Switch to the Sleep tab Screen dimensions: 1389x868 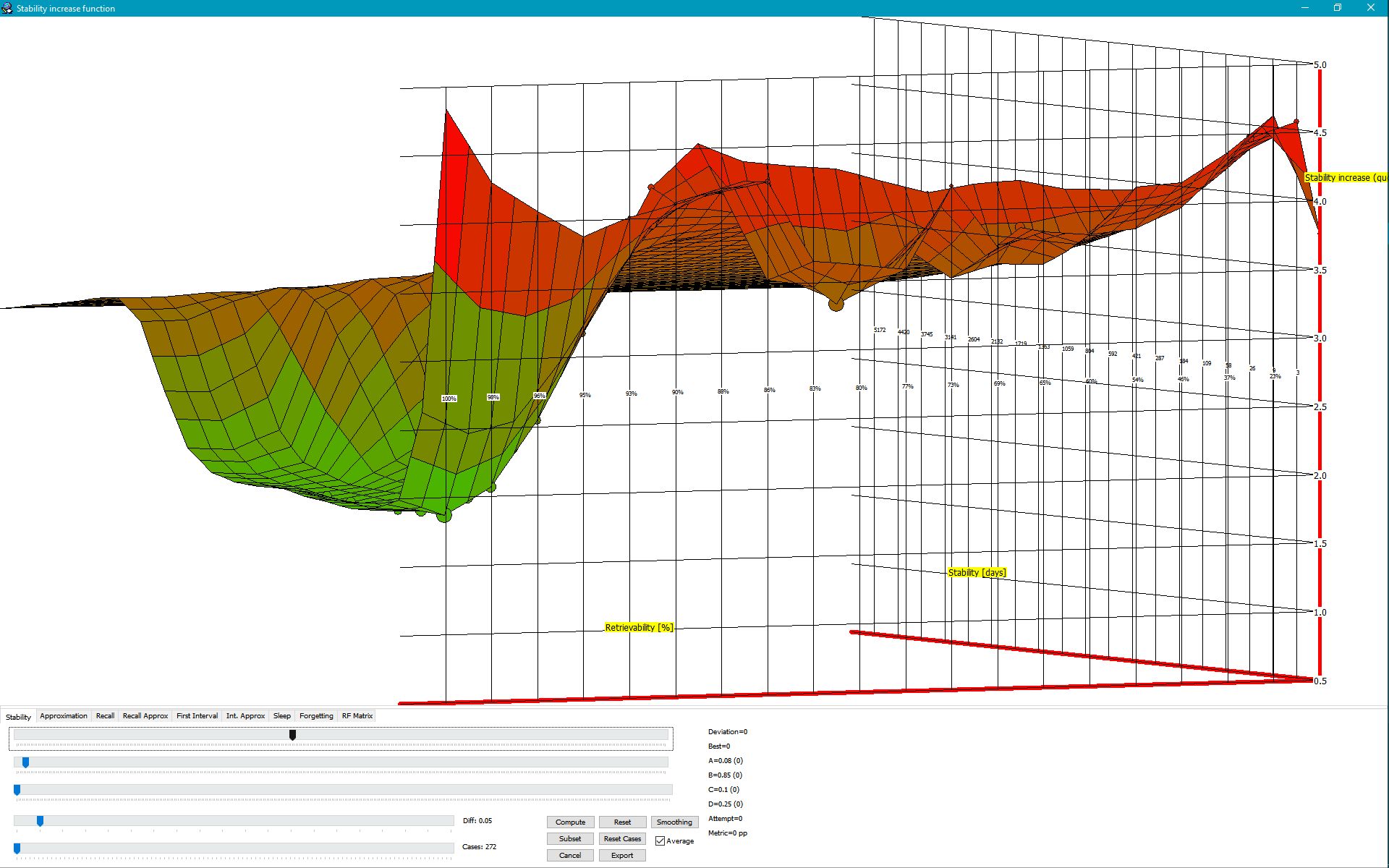coord(282,716)
